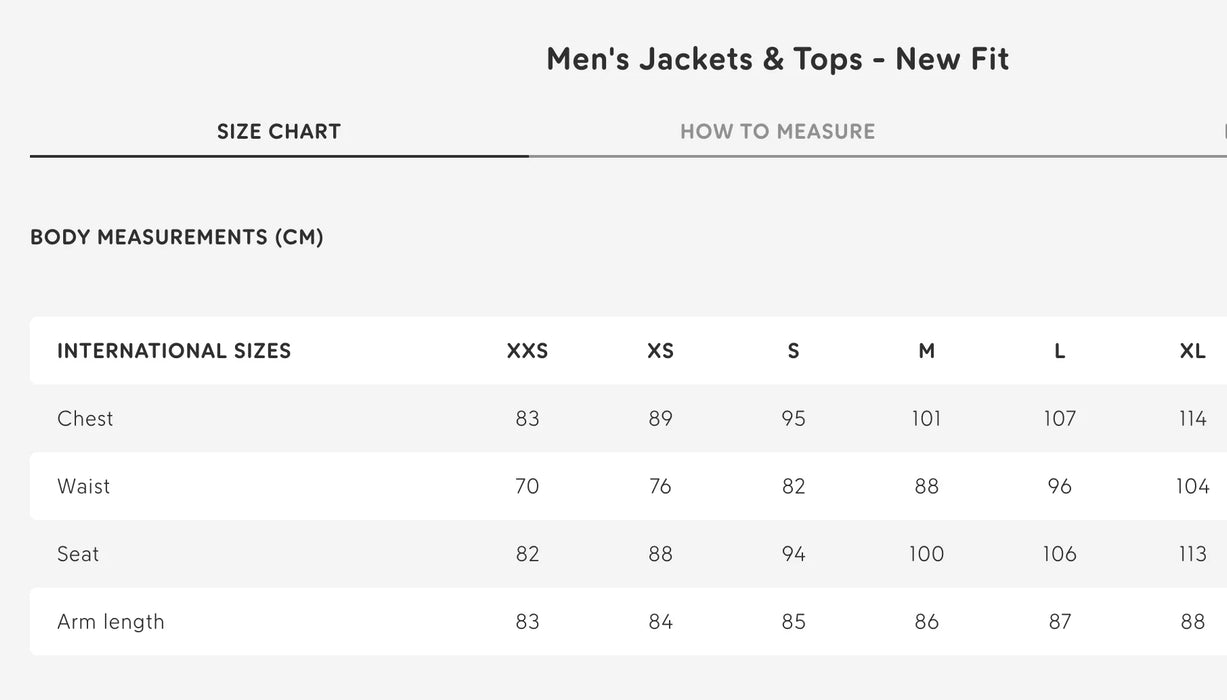Select the SIZE CHART tab
This screenshot has height=700, width=1227.
(x=278, y=131)
